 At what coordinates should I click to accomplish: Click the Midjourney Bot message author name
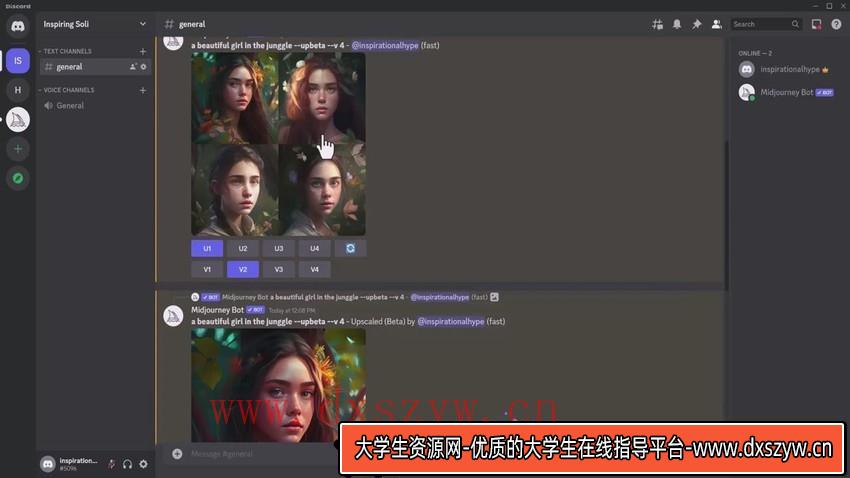[217, 310]
